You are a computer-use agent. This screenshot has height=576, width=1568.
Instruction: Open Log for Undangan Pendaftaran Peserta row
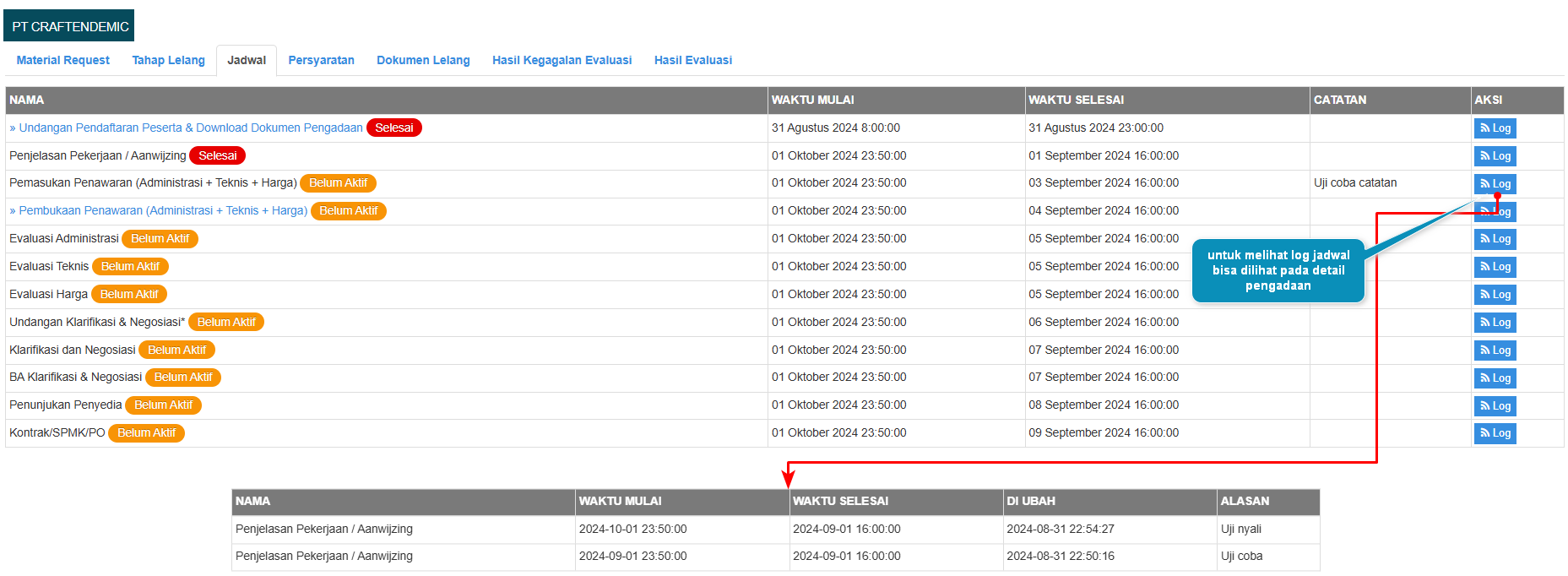coord(1495,128)
